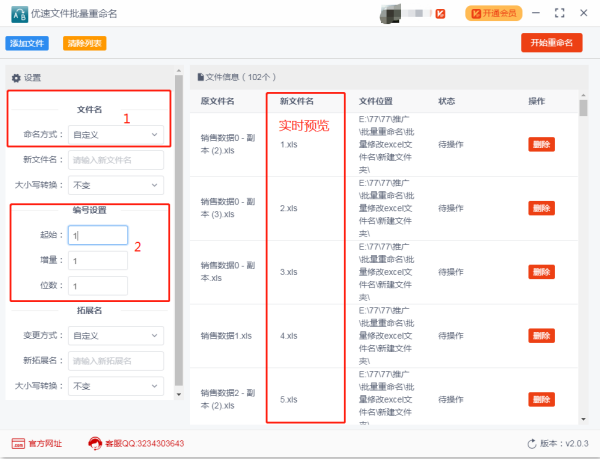Image resolution: width=600 pixels, height=459 pixels.
Task: Click the 新拓展名 input field
Action: (115, 360)
